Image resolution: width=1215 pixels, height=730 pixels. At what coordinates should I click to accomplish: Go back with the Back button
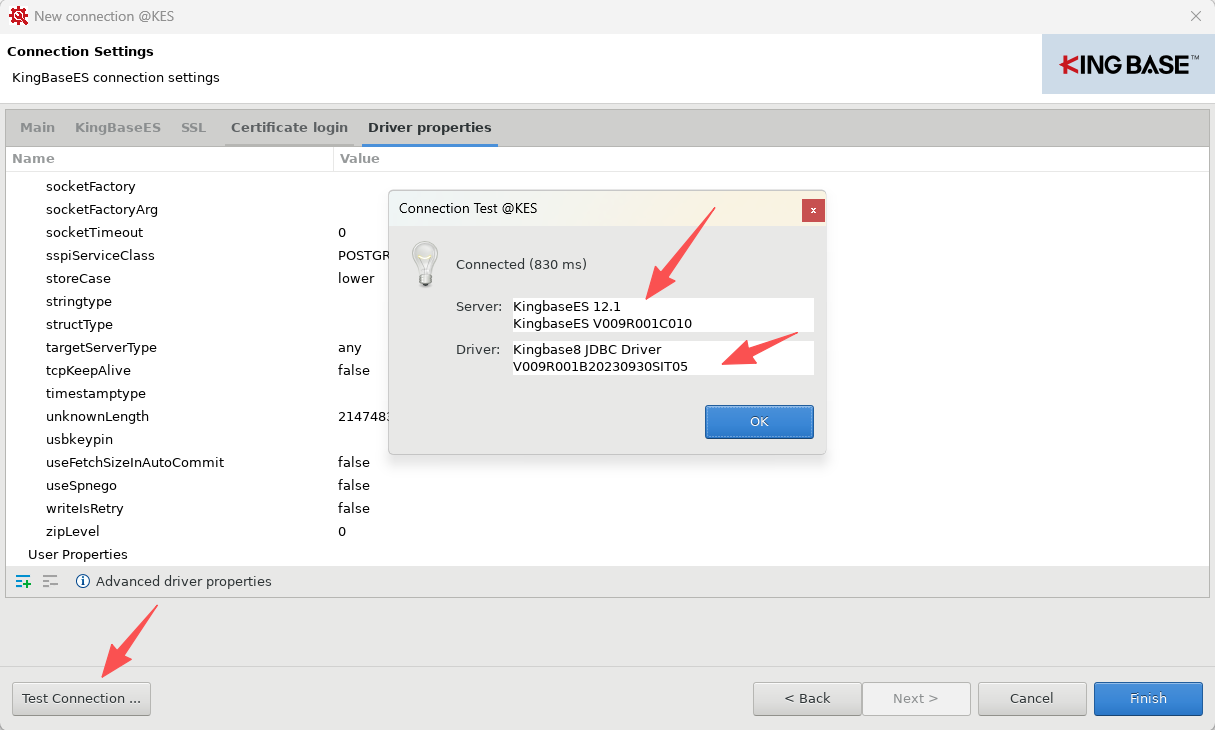(x=807, y=699)
